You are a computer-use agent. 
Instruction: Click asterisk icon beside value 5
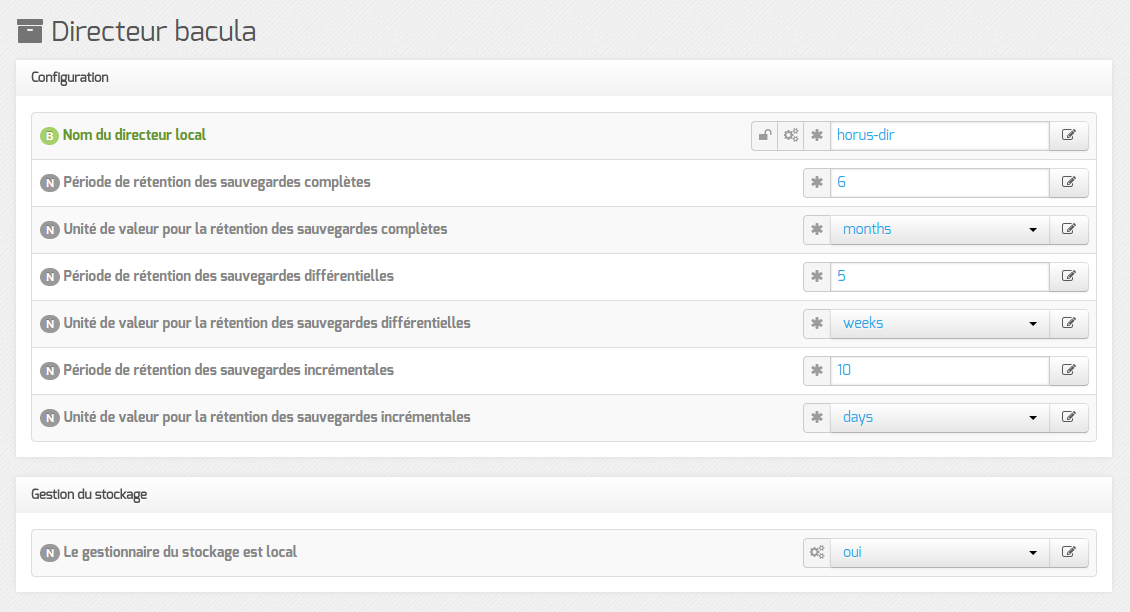tap(817, 276)
